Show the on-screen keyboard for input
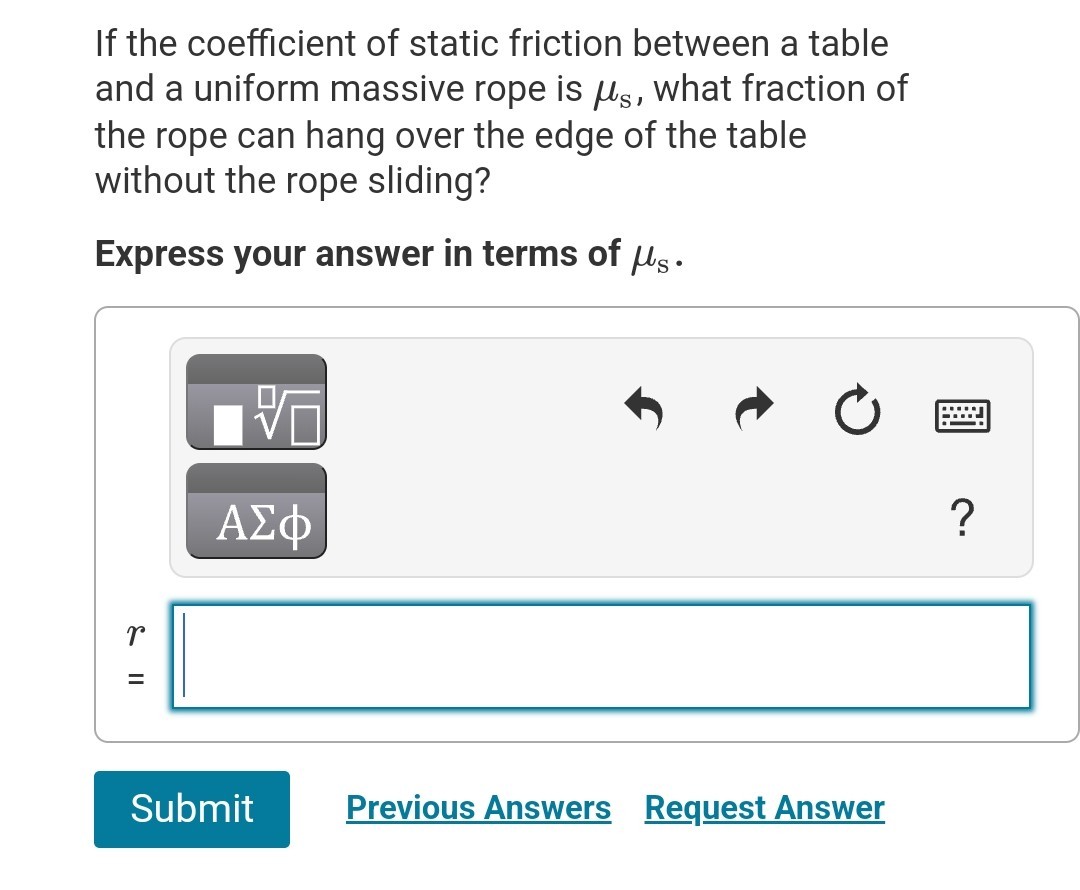The width and height of the screenshot is (1080, 890). [962, 416]
